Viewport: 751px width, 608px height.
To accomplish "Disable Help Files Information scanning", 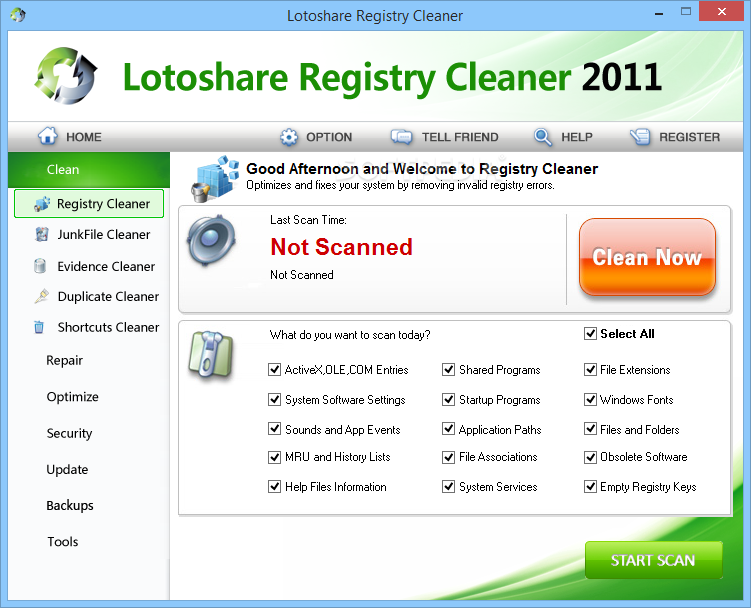I will click(274, 487).
